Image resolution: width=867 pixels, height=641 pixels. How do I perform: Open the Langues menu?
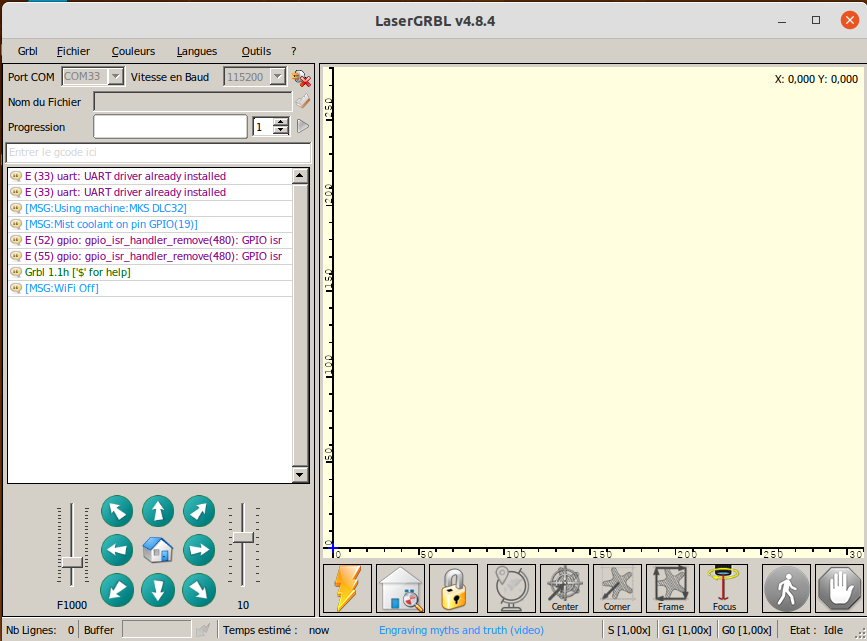coord(197,51)
